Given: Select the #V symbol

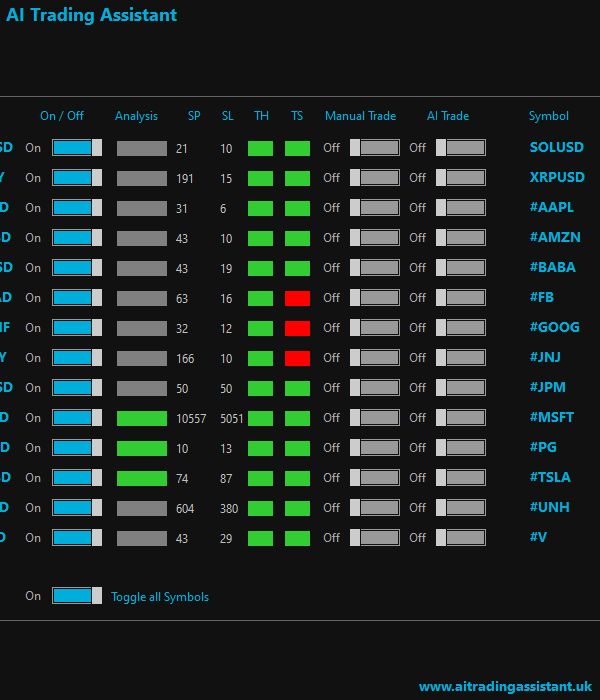Looking at the screenshot, I should 538,537.
